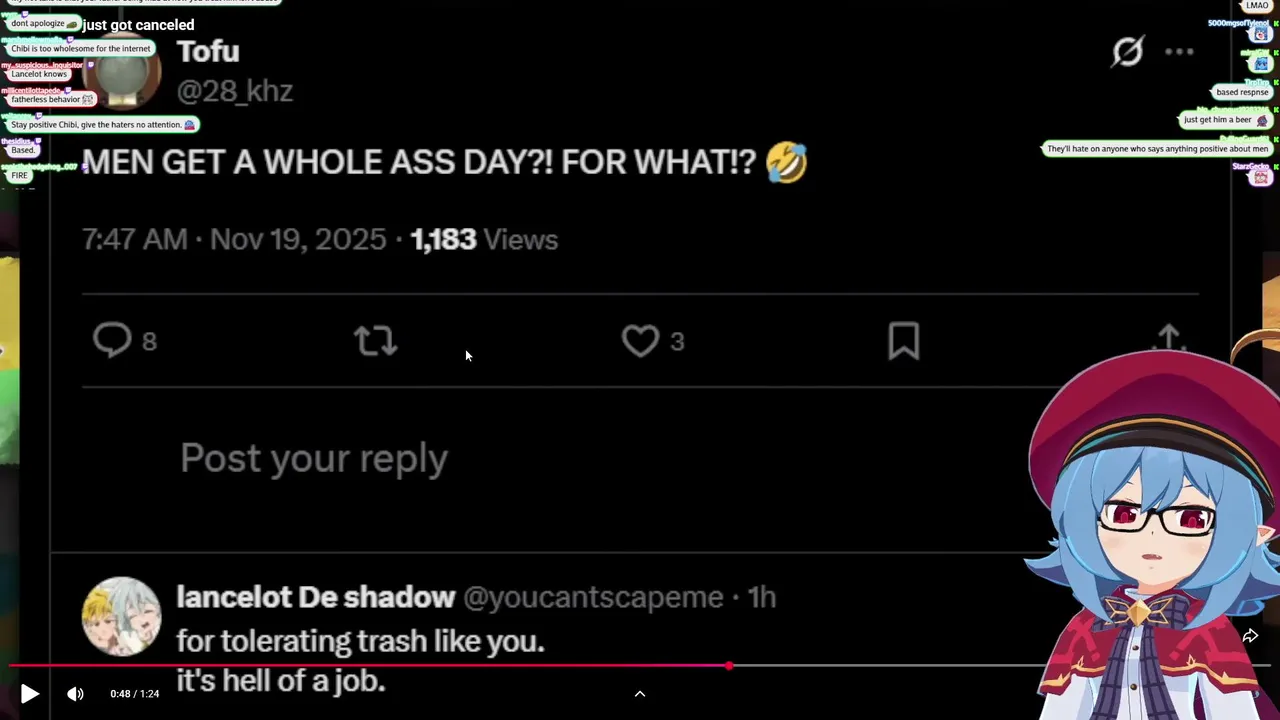Screen dimensions: 1280x720
Task: Open the @28_khz handle link
Action: pyautogui.click(x=234, y=91)
